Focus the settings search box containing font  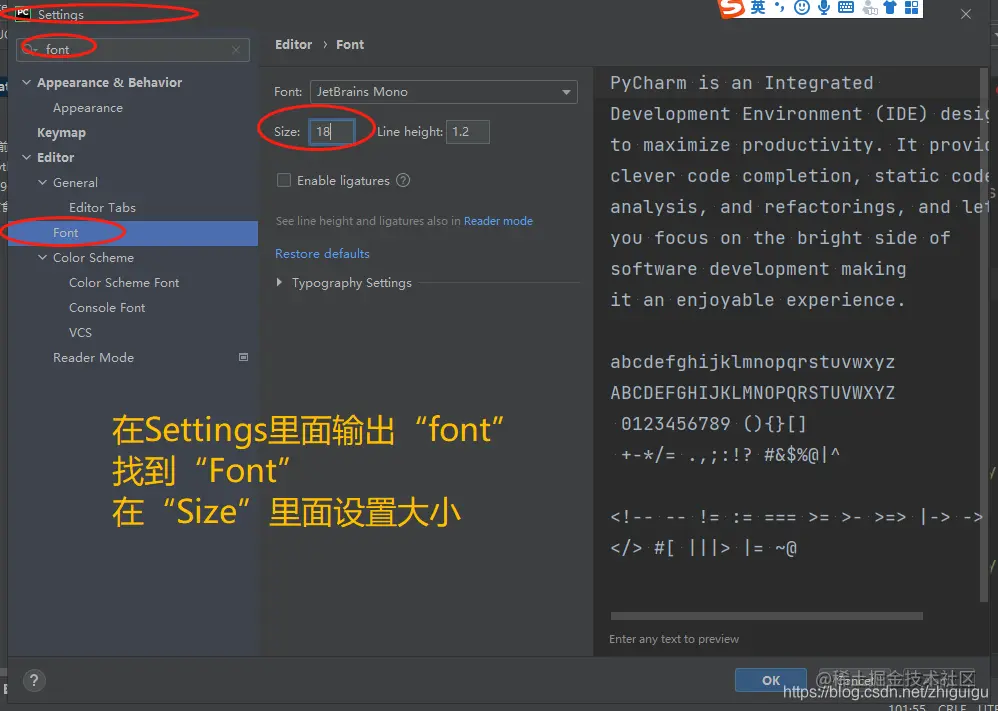pyautogui.click(x=133, y=50)
